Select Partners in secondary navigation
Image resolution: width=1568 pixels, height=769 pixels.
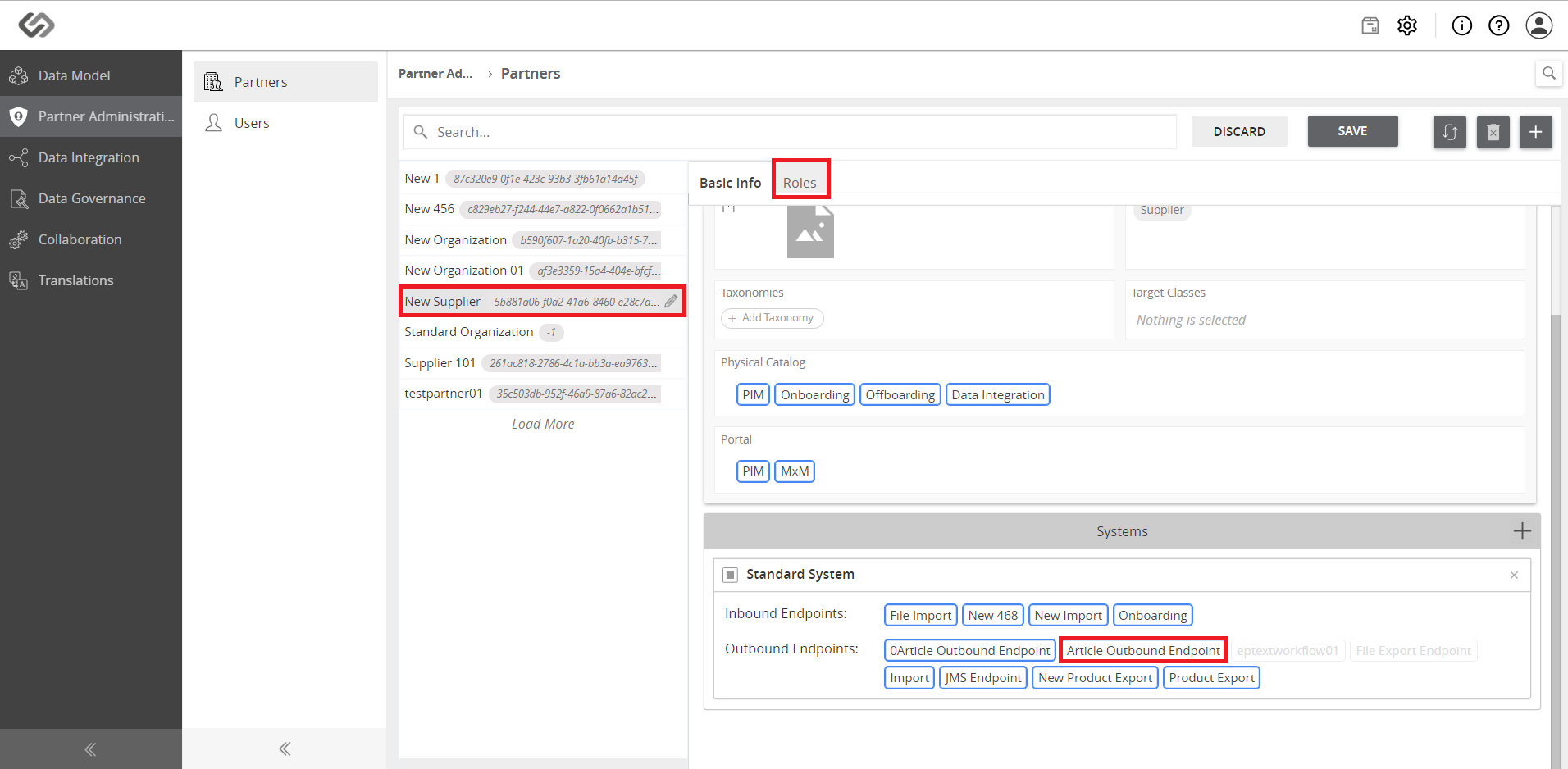click(x=285, y=82)
